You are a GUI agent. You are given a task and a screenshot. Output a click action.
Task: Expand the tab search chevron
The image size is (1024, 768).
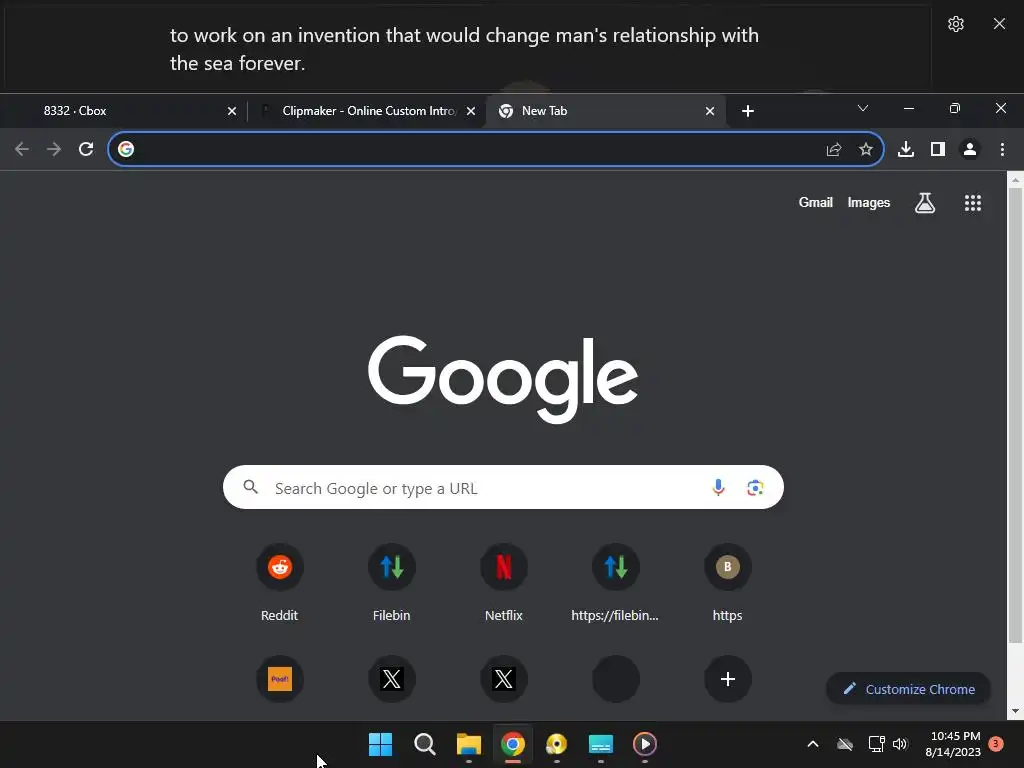tap(863, 108)
